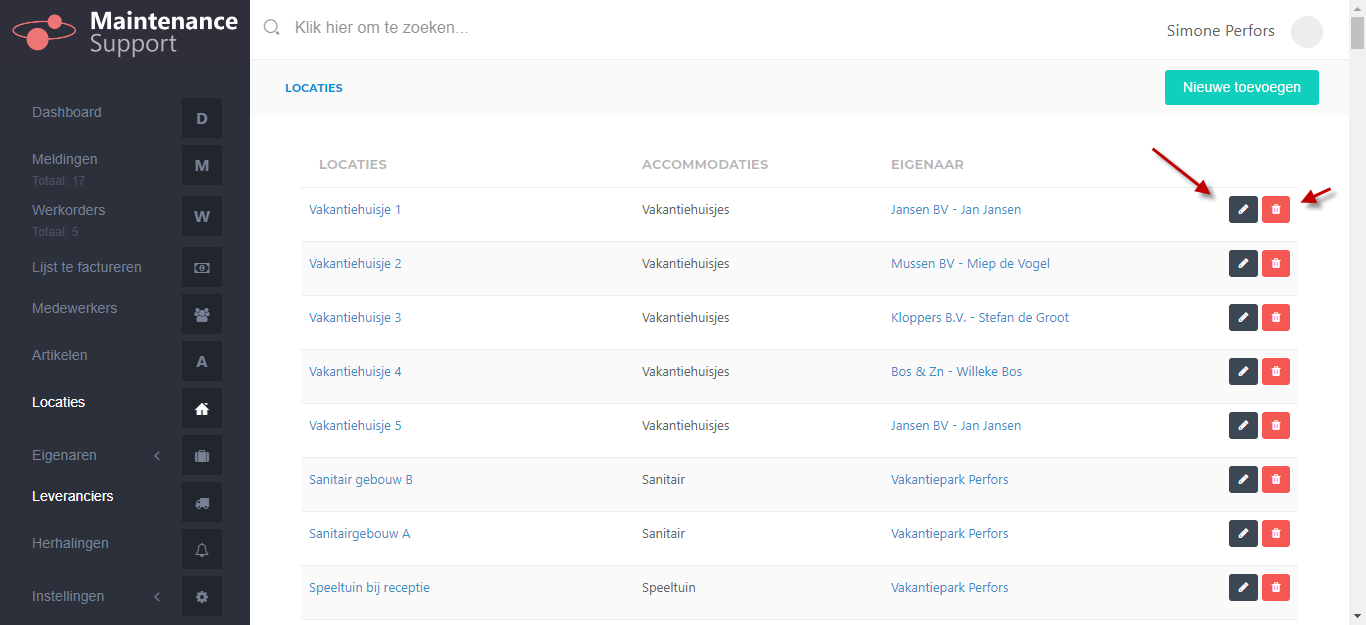Click the ACCOMMODATIES column header
The height and width of the screenshot is (625, 1366).
(x=705, y=165)
